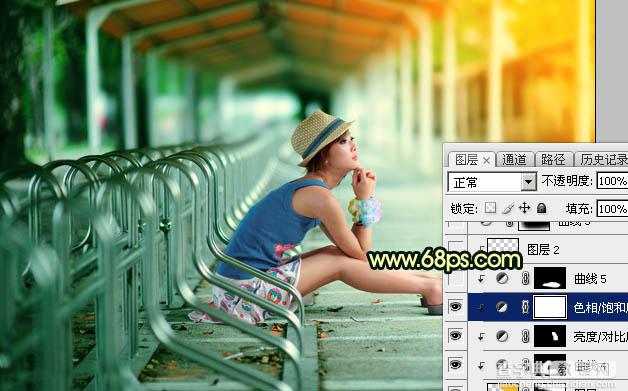Click the 亮度/对比度 adjustment icon
628x391 pixels.
(502, 336)
